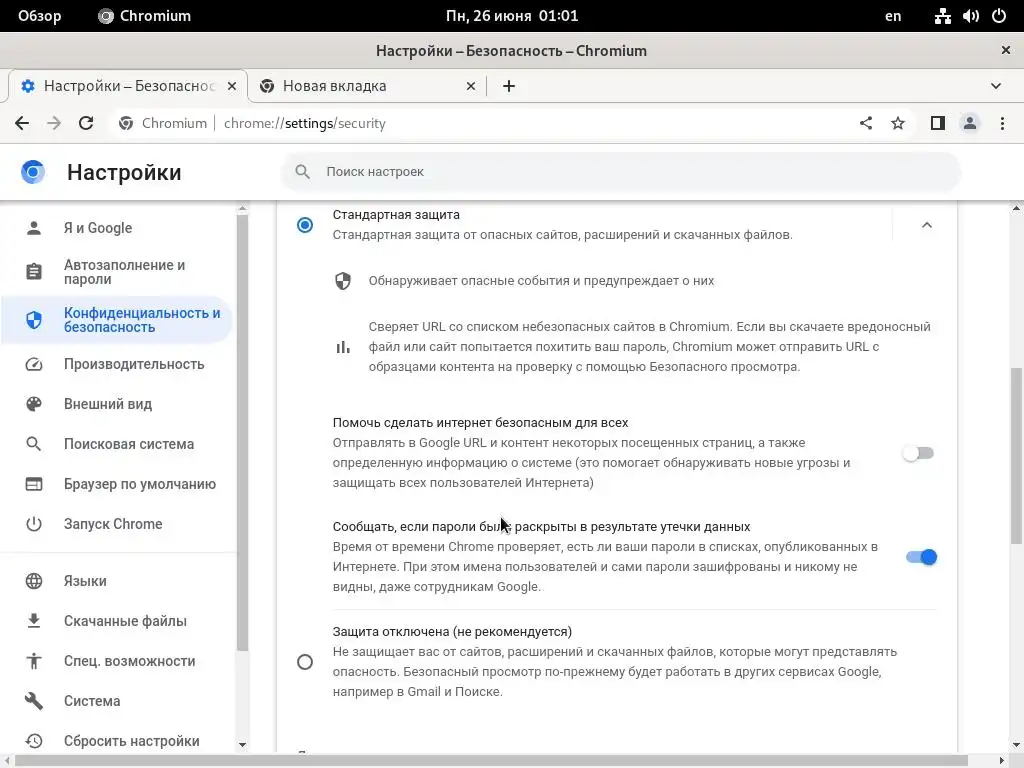1024x768 pixels.
Task: Bookmark this page with the star
Action: (898, 123)
